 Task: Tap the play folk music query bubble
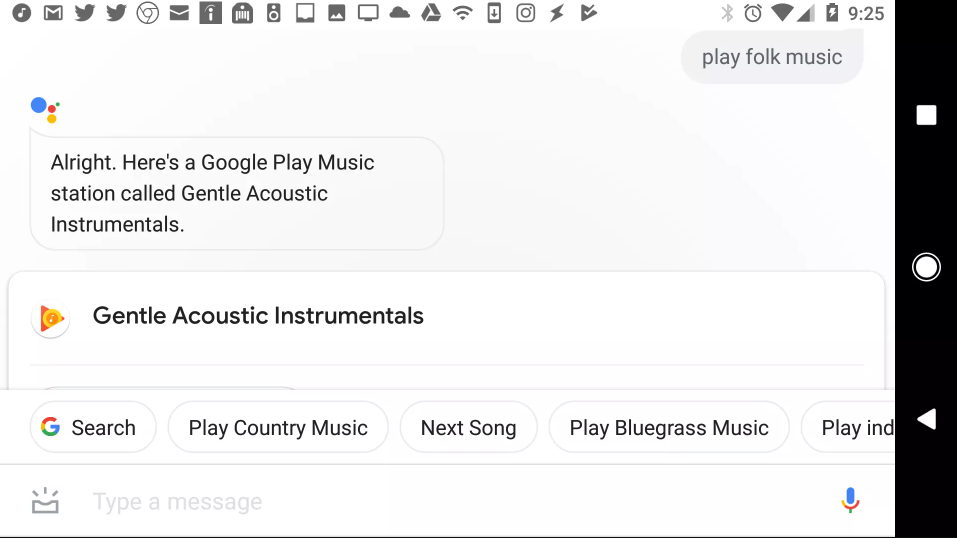coord(771,57)
